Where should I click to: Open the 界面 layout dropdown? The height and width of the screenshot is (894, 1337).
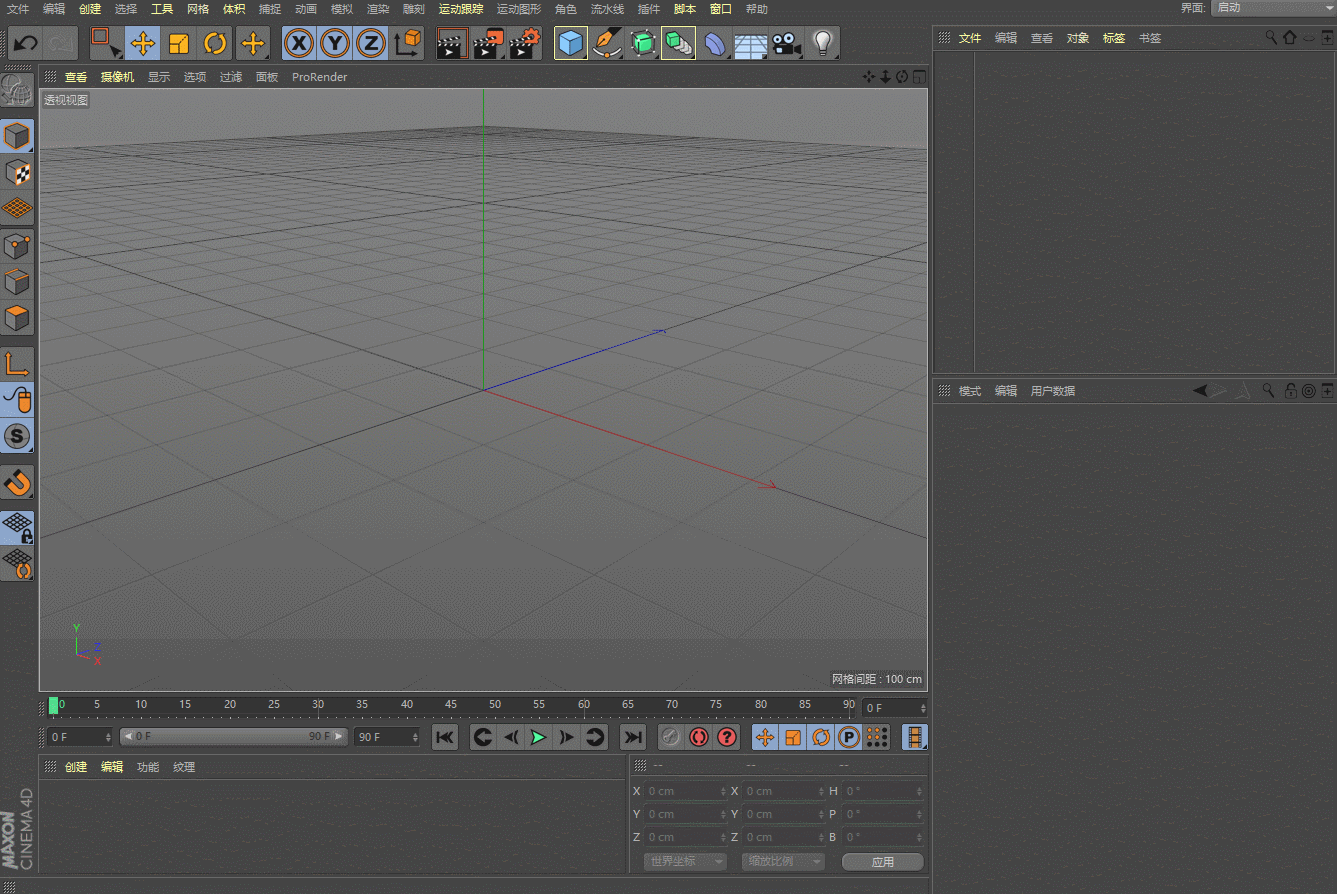[x=1272, y=8]
